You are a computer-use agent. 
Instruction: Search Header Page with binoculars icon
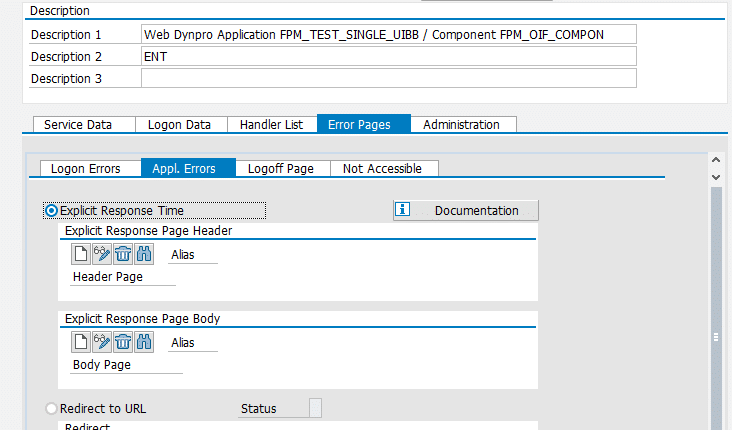tap(144, 254)
